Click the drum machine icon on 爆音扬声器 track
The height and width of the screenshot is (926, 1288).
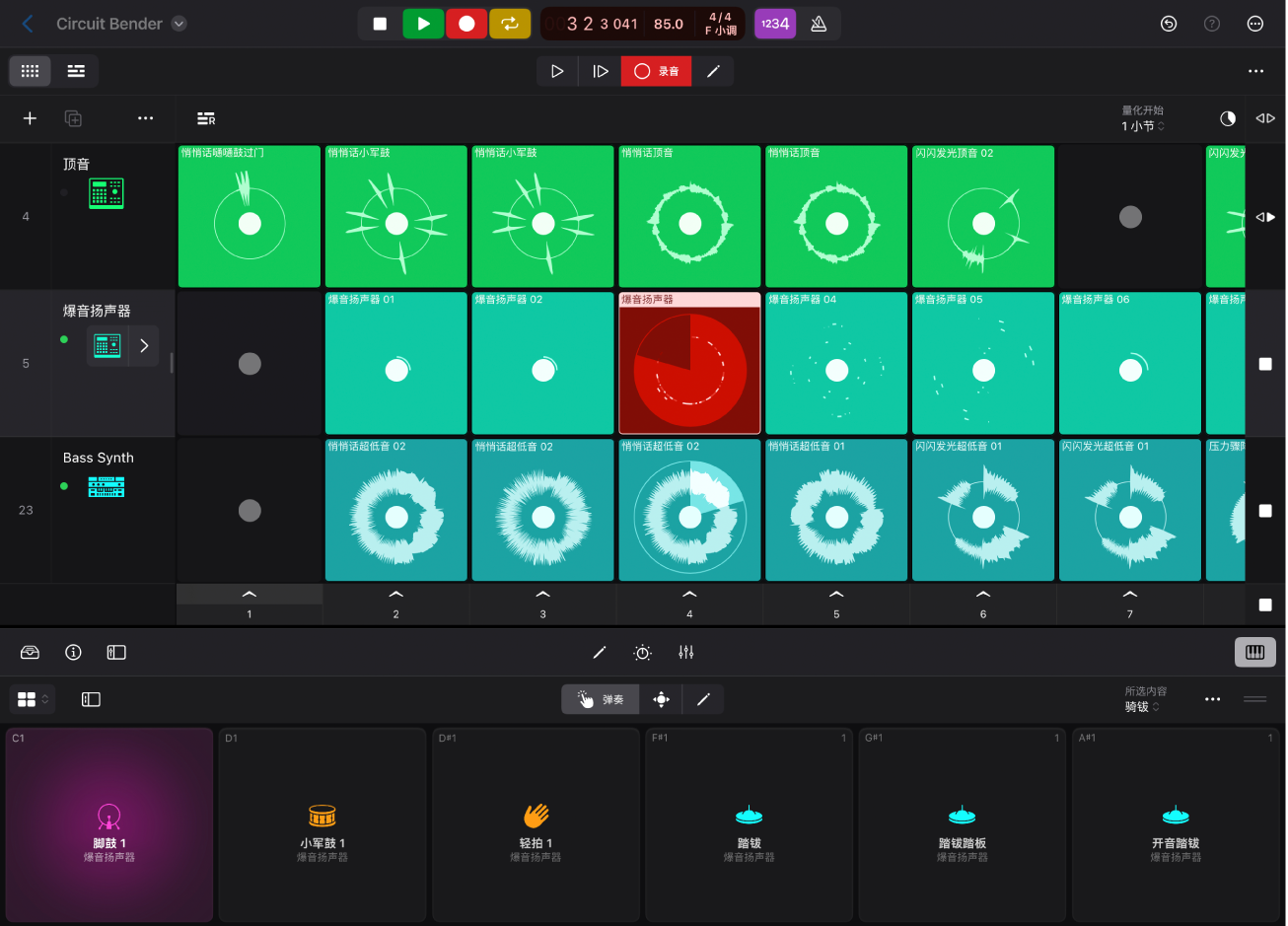[x=107, y=346]
